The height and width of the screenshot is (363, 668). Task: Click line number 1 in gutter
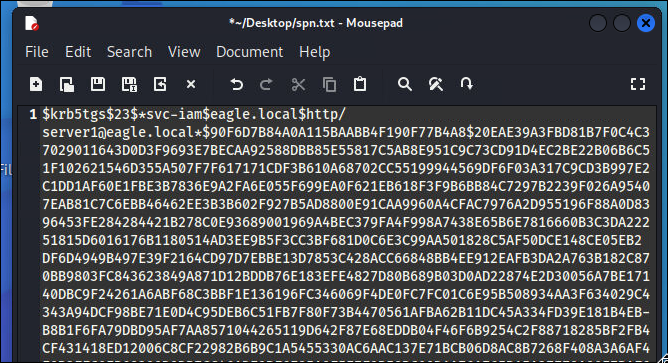pos(33,114)
